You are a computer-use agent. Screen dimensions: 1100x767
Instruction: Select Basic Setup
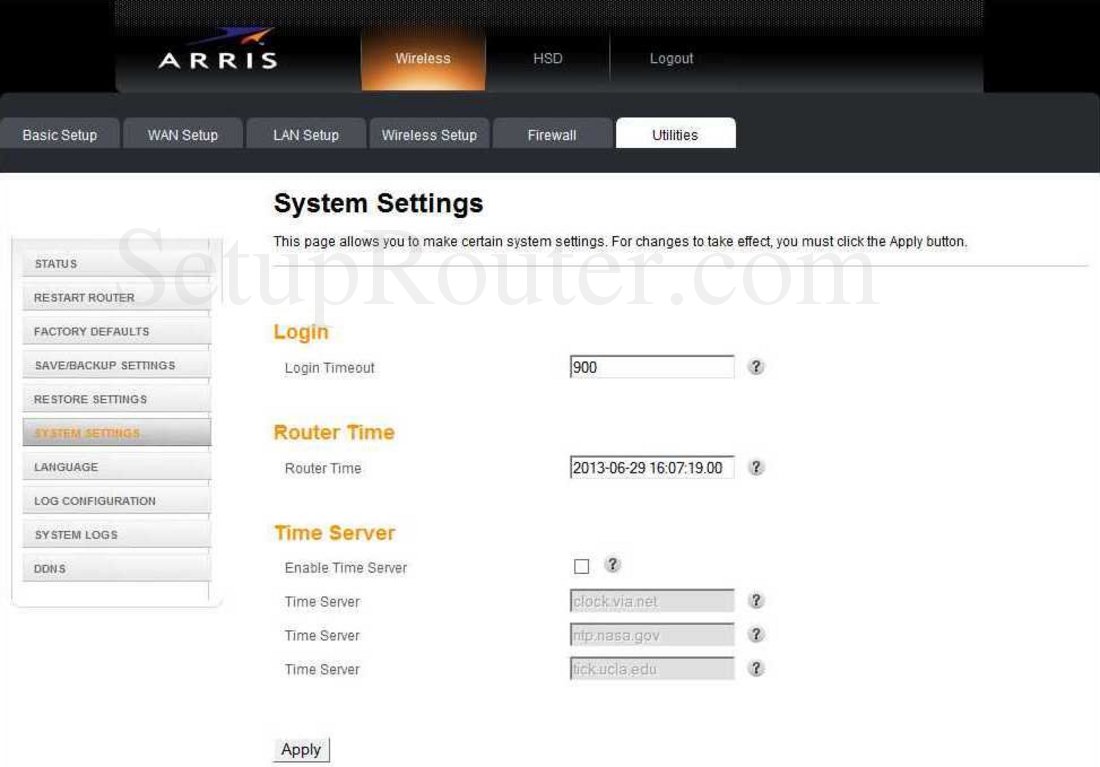click(x=58, y=134)
